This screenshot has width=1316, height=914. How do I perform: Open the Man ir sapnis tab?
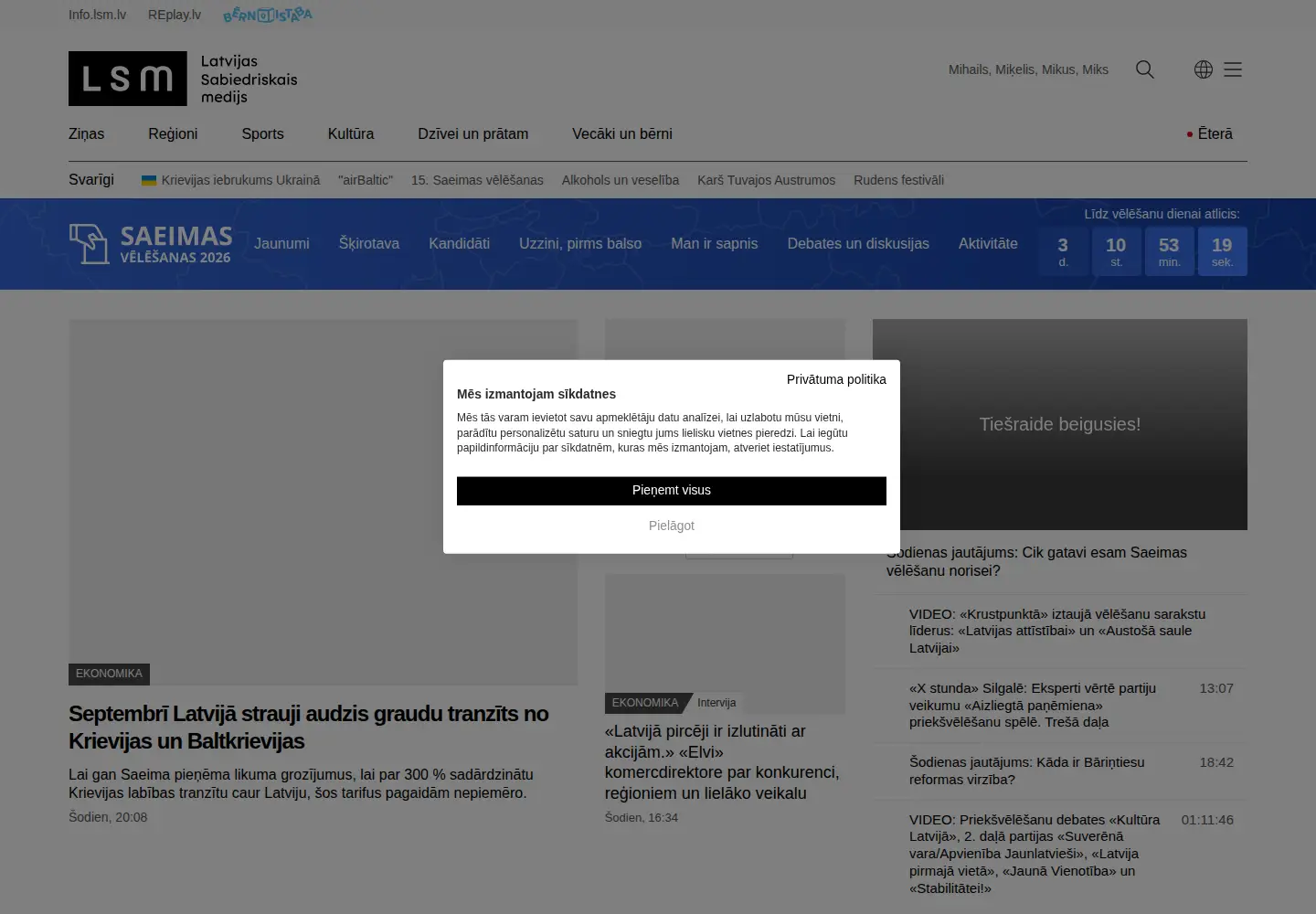[715, 244]
